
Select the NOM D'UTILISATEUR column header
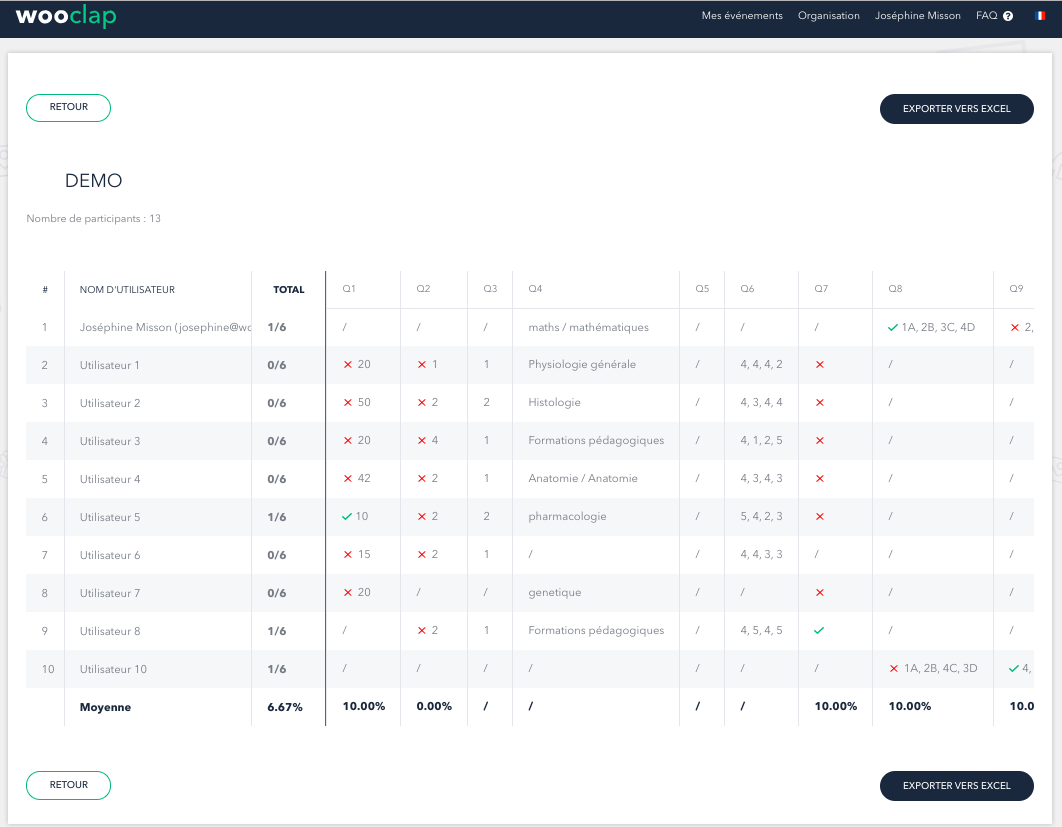[x=127, y=289]
